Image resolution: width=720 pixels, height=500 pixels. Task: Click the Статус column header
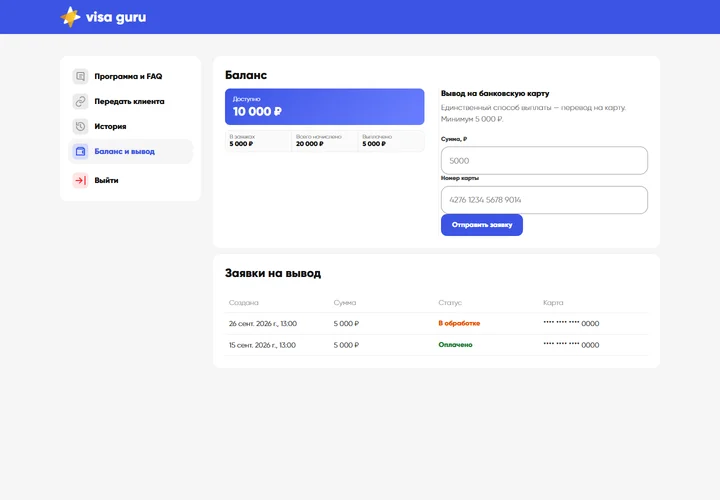click(450, 303)
